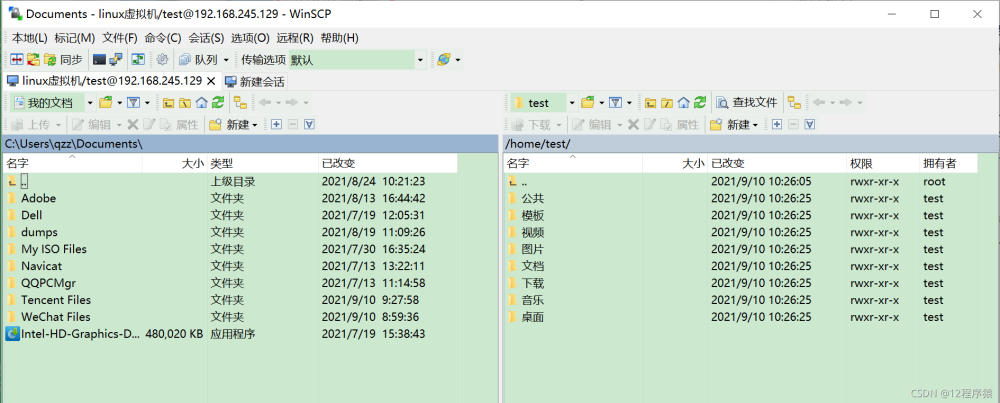The width and height of the screenshot is (1000, 403).
Task: Open the 标记(M) menu
Action: 75,38
